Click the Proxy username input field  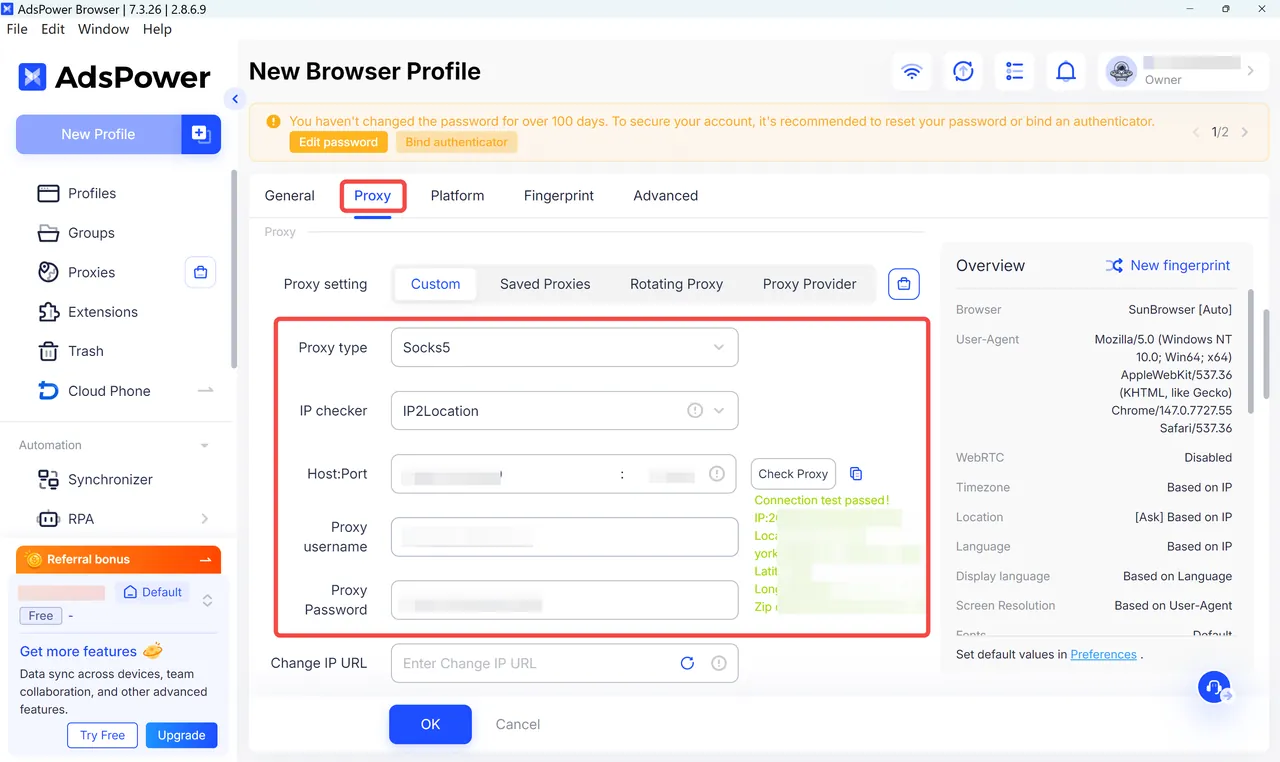click(564, 537)
